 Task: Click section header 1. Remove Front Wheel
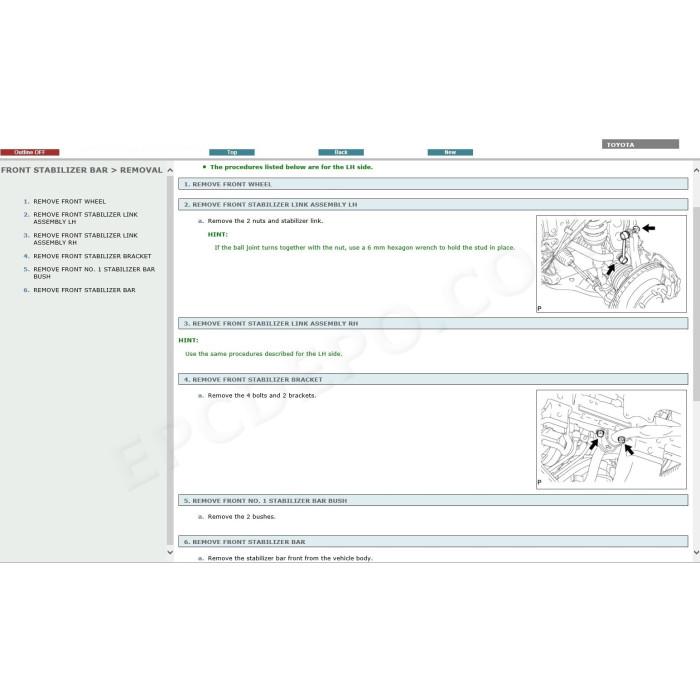point(433,184)
